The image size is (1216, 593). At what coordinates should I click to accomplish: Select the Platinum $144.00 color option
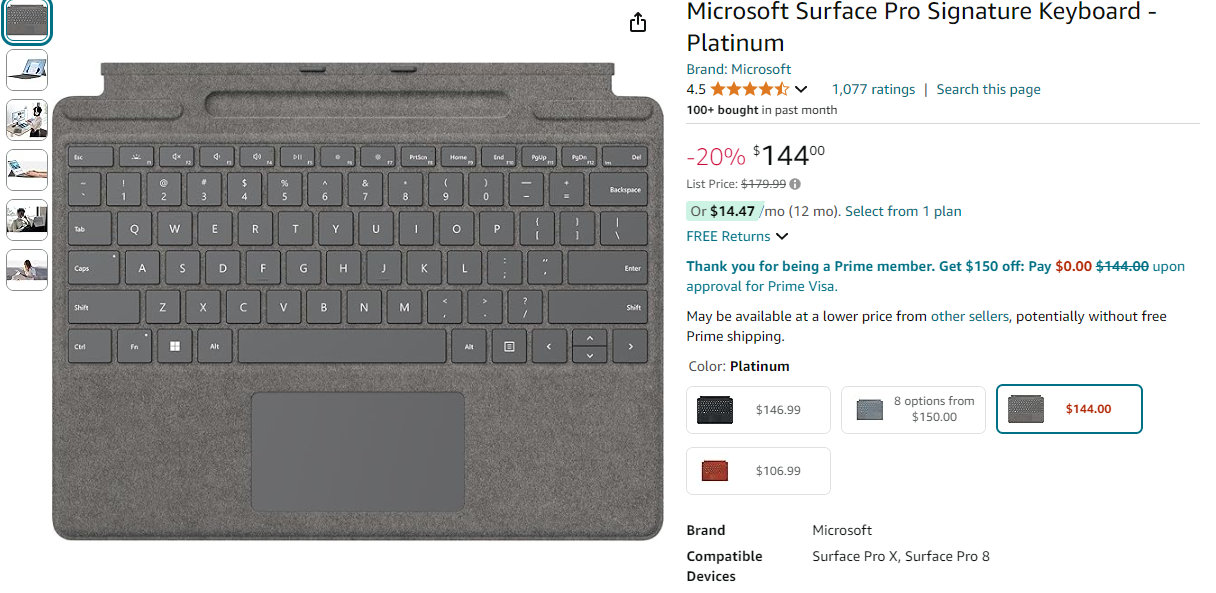(1069, 409)
